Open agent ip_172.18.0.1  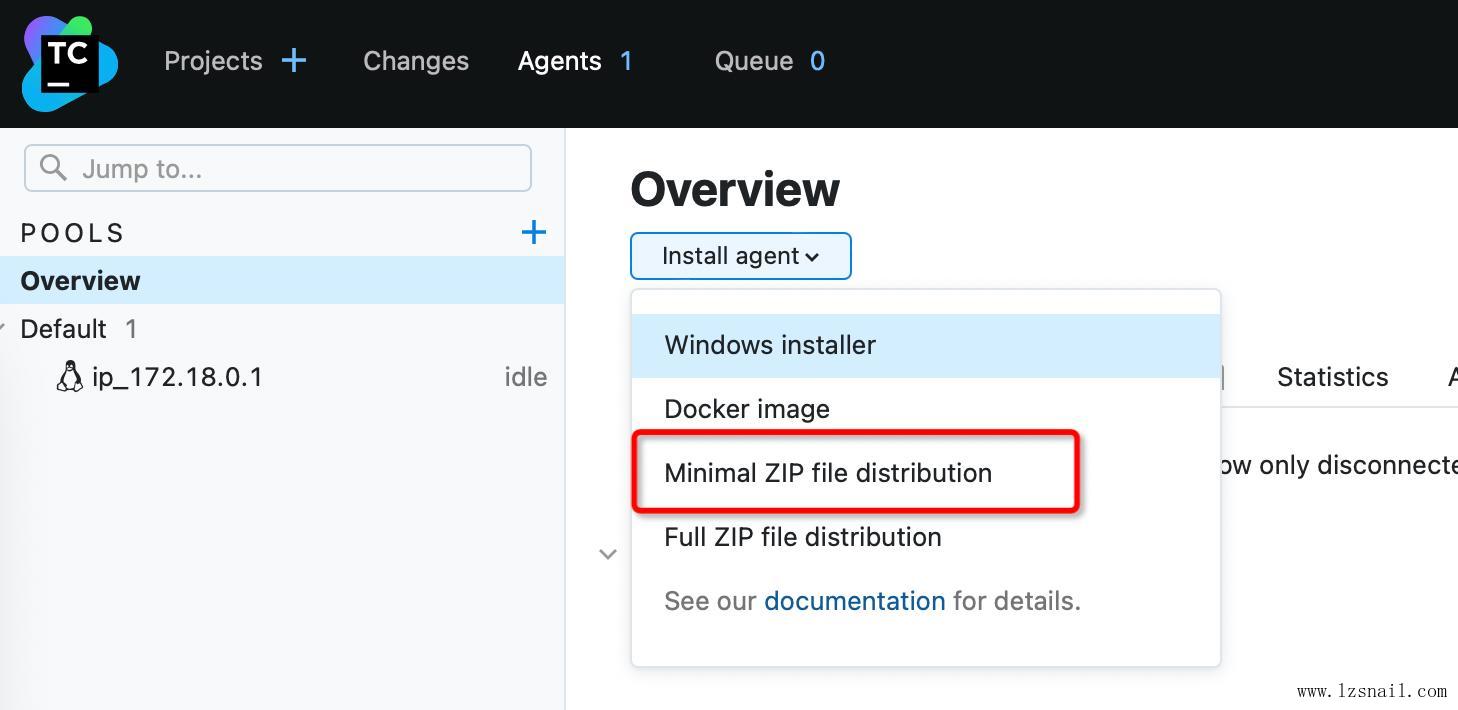click(177, 377)
